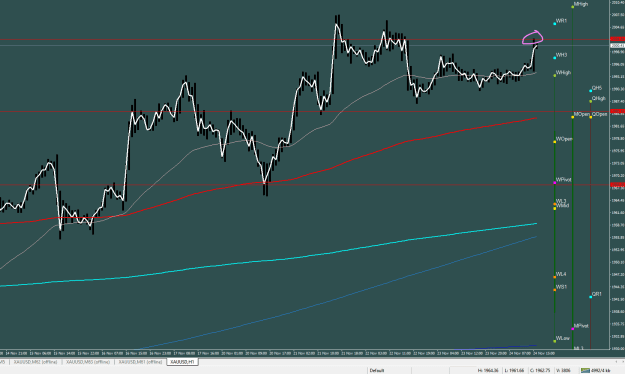This screenshot has height=374, width=625.
Task: Select the C: 1962.75 status value
Action: pyautogui.click(x=540, y=370)
